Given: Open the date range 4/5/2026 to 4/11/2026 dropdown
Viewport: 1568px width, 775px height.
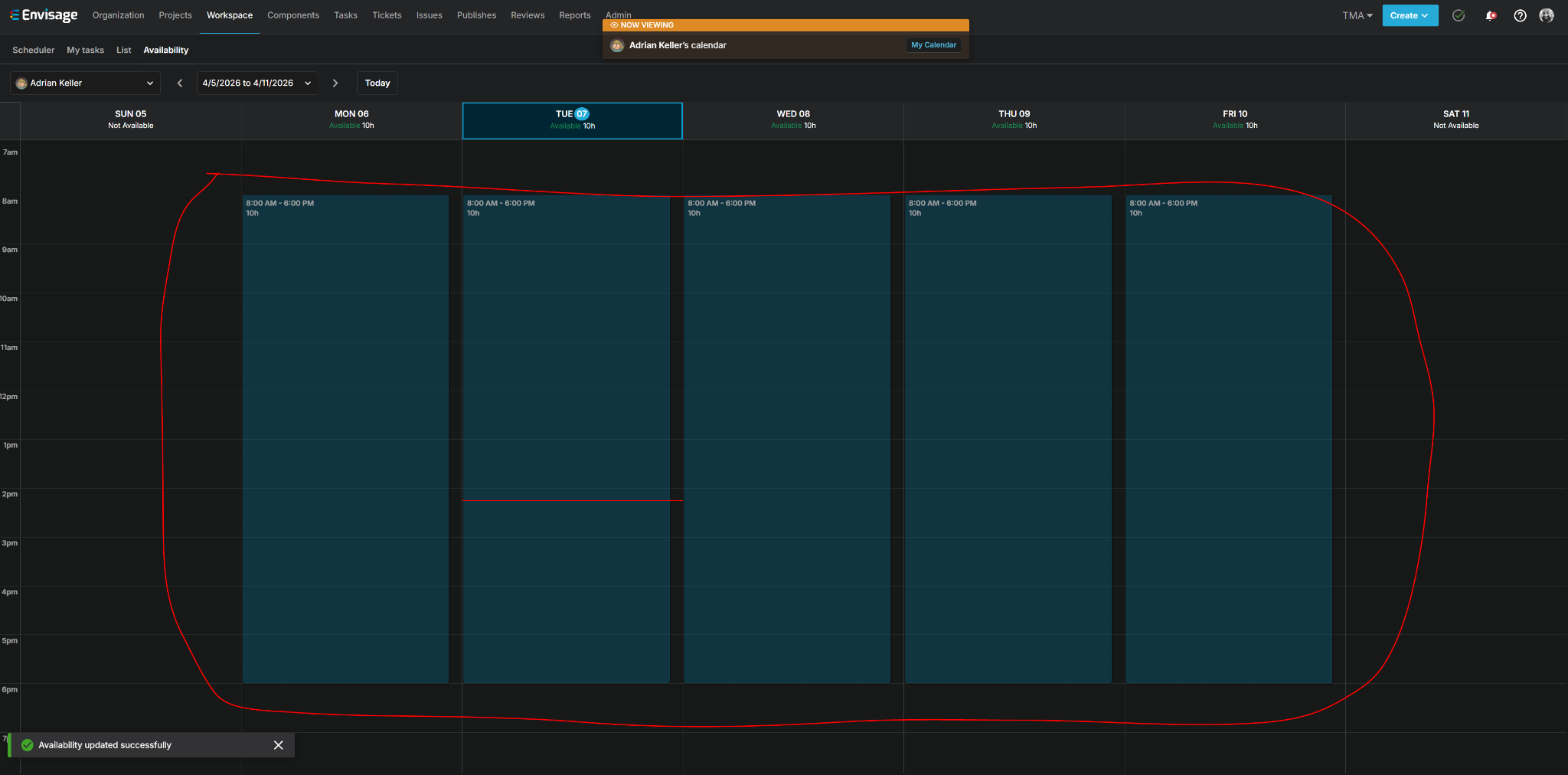Looking at the screenshot, I should click(x=257, y=83).
